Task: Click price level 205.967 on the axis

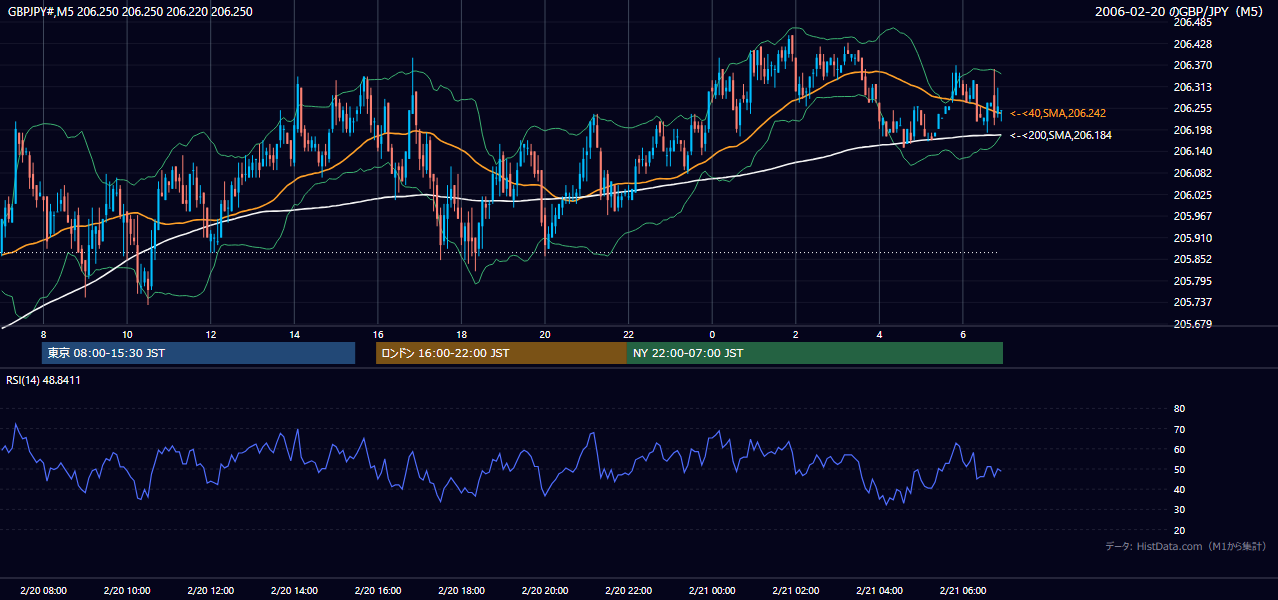Action: [x=1192, y=216]
